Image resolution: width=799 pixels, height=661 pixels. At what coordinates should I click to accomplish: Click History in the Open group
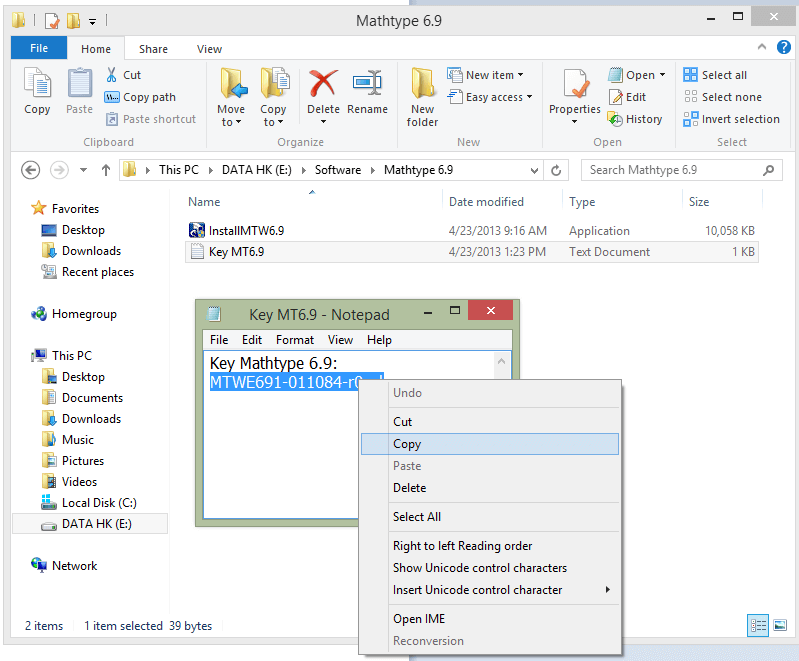pos(635,119)
